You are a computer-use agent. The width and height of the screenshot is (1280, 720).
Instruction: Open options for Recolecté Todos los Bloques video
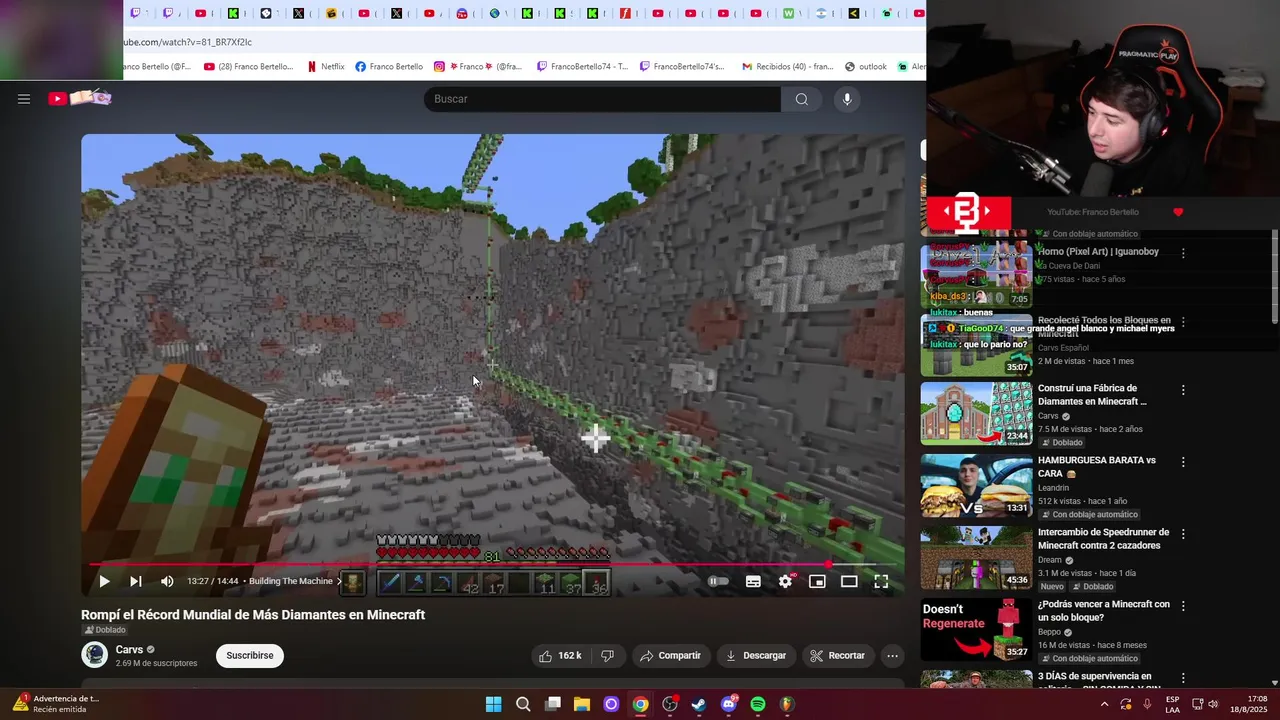(1183, 322)
